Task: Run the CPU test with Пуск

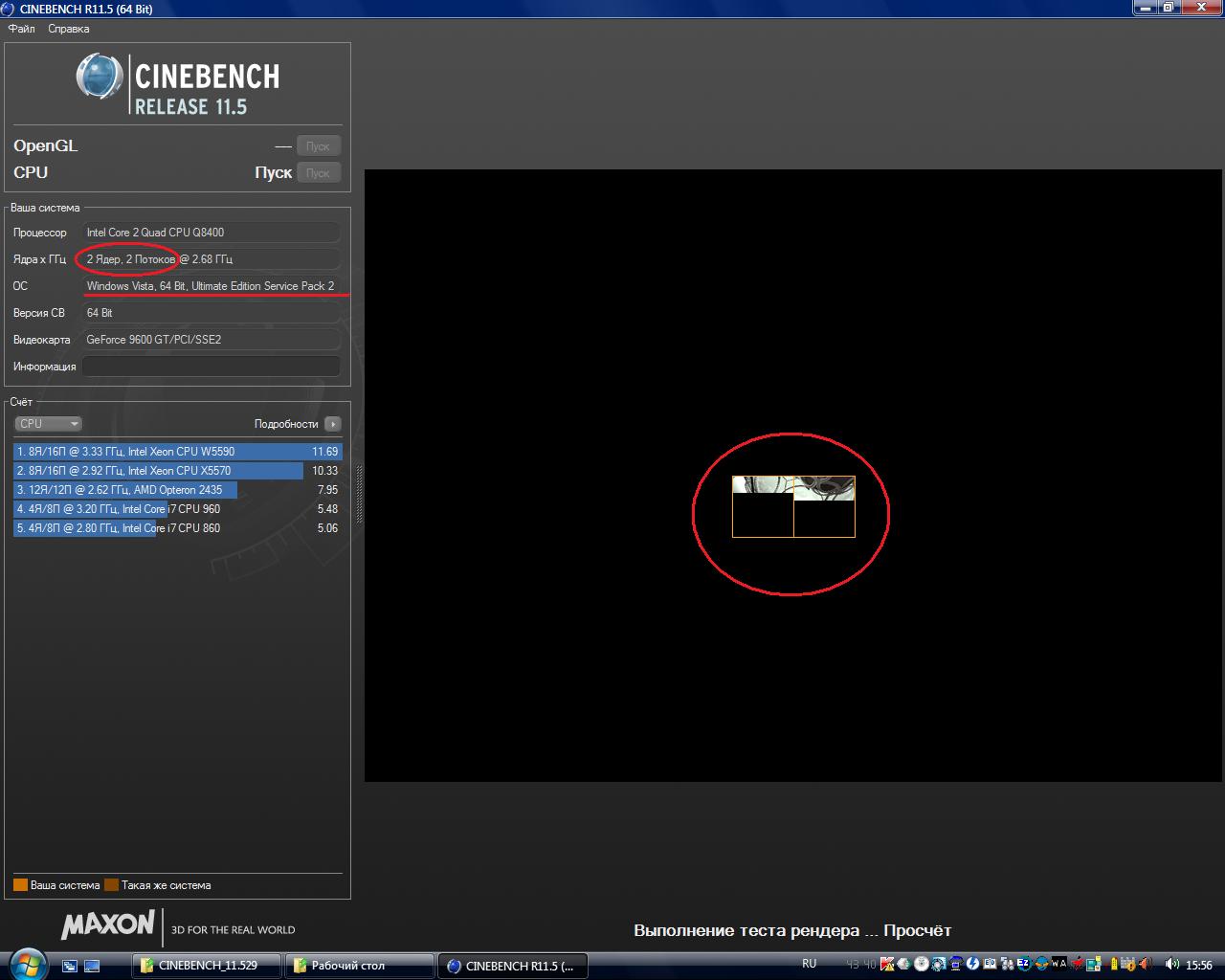Action: pyautogui.click(x=319, y=173)
